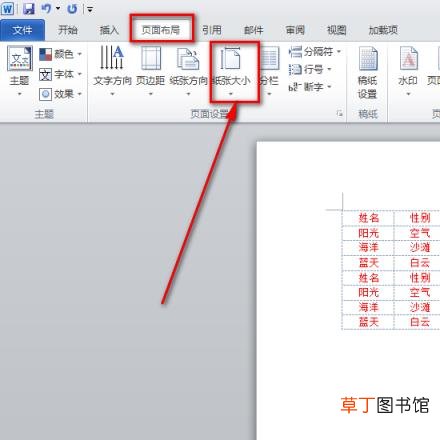This screenshot has height=440, width=440.
Task: Switch to the 审阅 (Review) tab
Action: coord(295,30)
